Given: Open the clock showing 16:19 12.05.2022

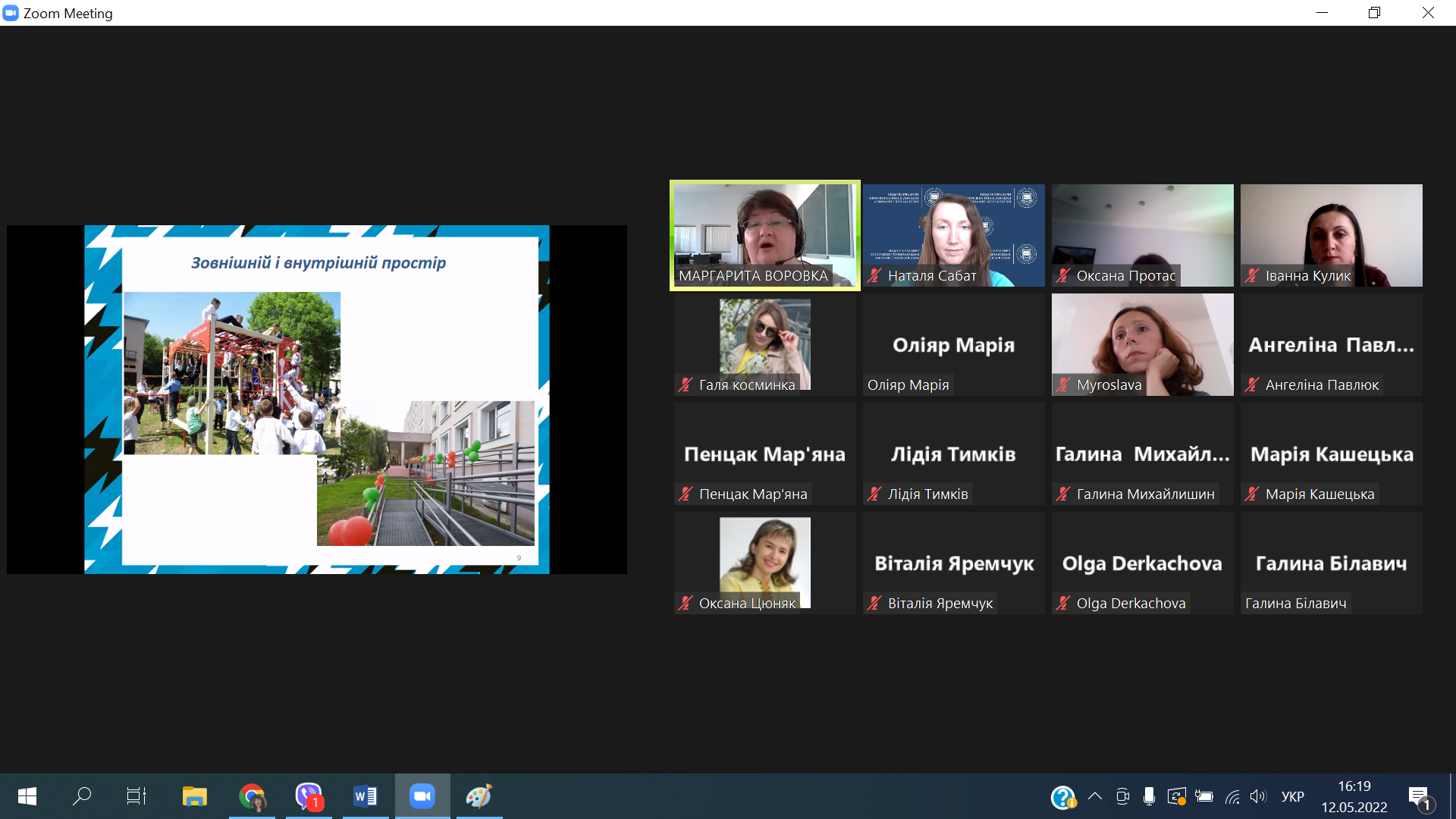Looking at the screenshot, I should coord(1354,796).
